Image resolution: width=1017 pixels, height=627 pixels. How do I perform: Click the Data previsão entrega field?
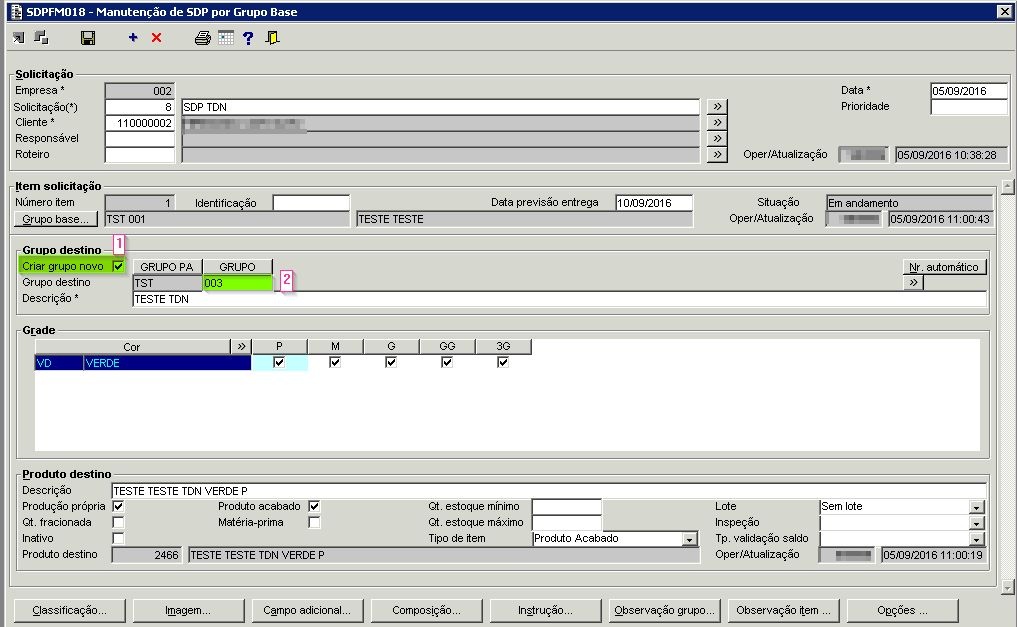(654, 203)
